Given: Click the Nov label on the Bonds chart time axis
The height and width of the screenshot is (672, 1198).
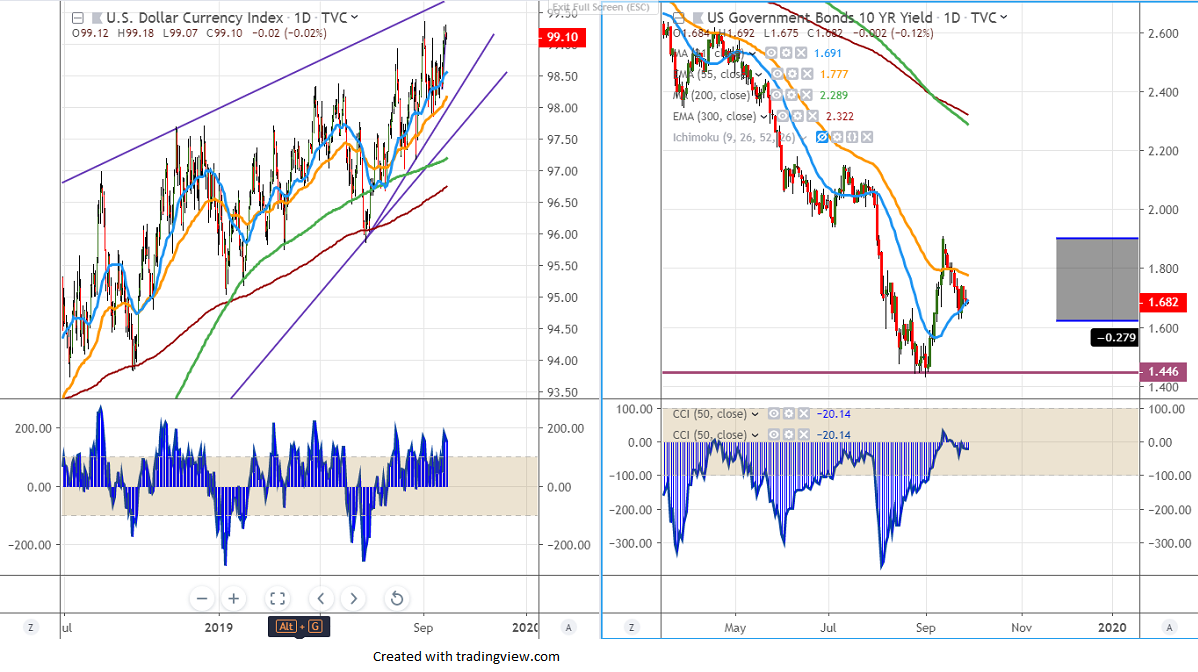Looking at the screenshot, I should (x=1022, y=628).
